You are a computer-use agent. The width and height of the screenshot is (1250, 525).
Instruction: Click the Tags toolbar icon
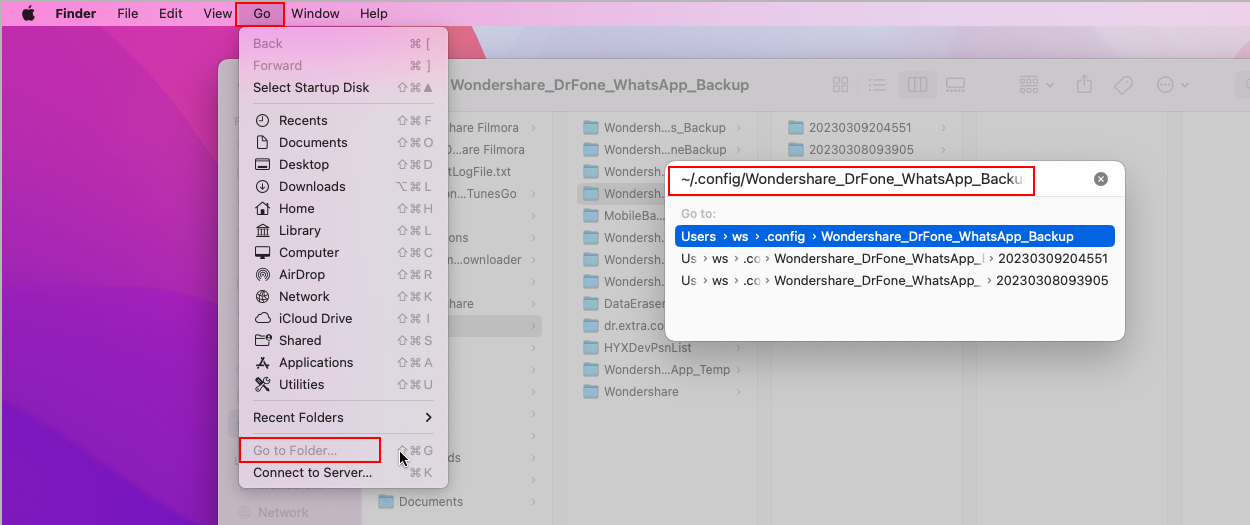point(1123,85)
